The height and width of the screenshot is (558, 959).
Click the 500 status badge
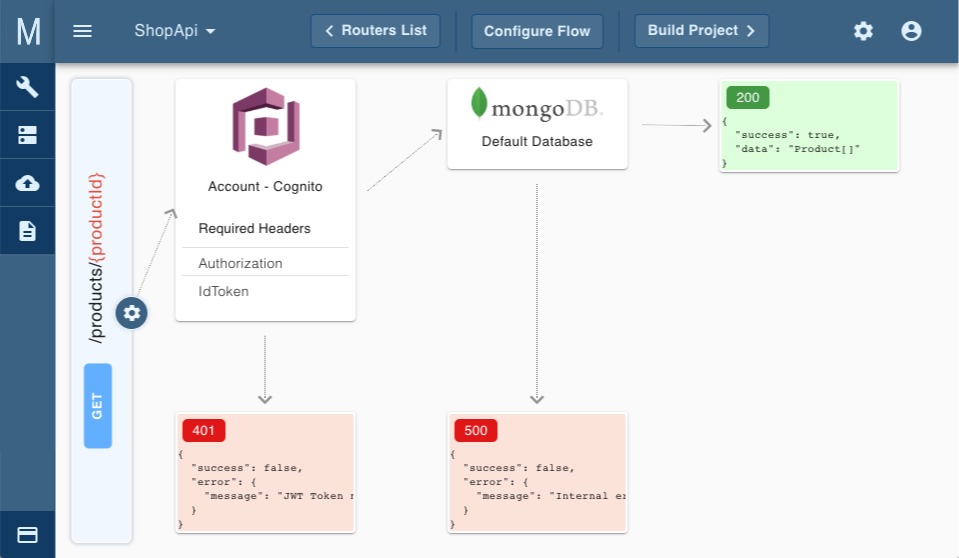click(476, 430)
